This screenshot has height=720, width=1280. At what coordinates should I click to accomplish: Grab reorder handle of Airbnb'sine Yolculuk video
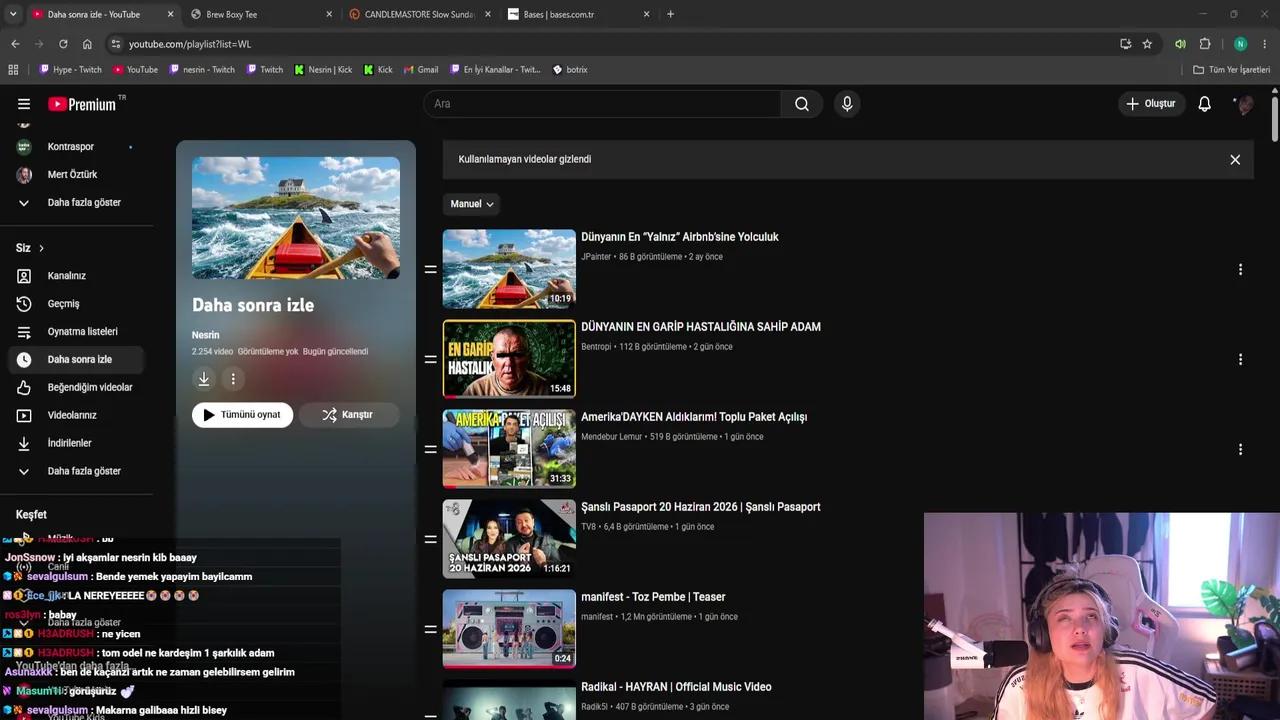[431, 270]
